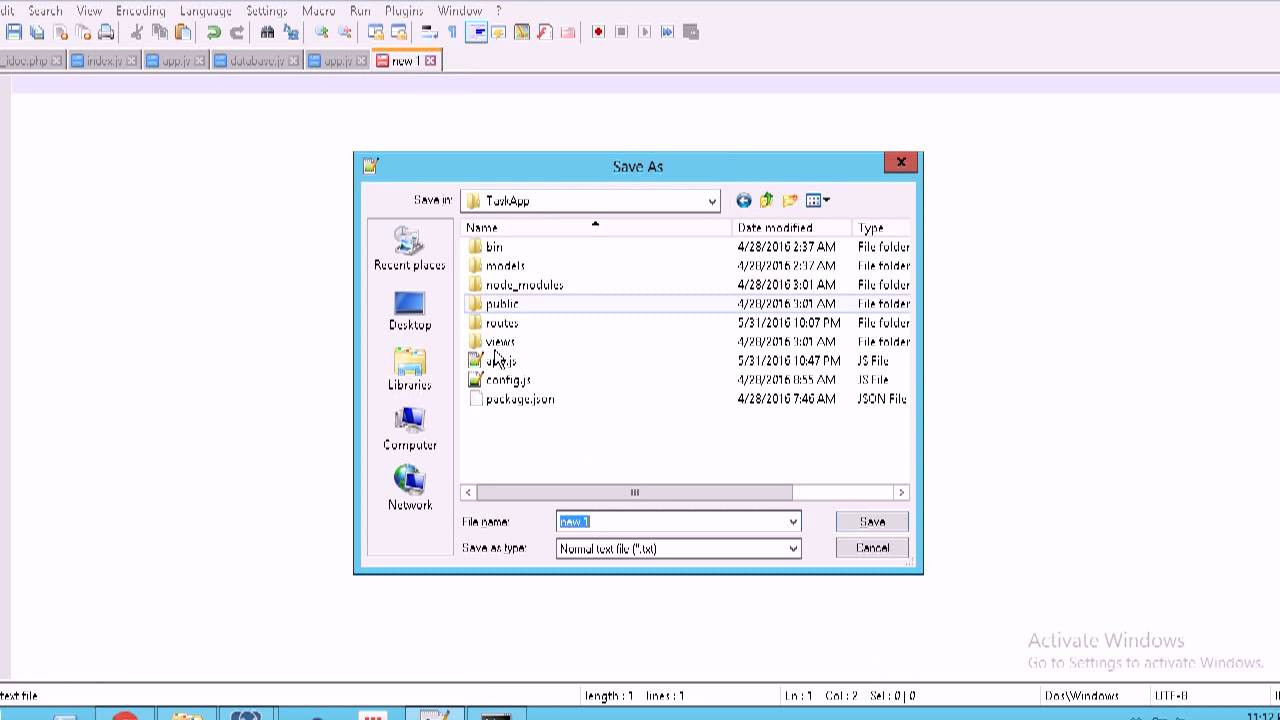Open the View Menu dropdown in Save As

(x=817, y=201)
